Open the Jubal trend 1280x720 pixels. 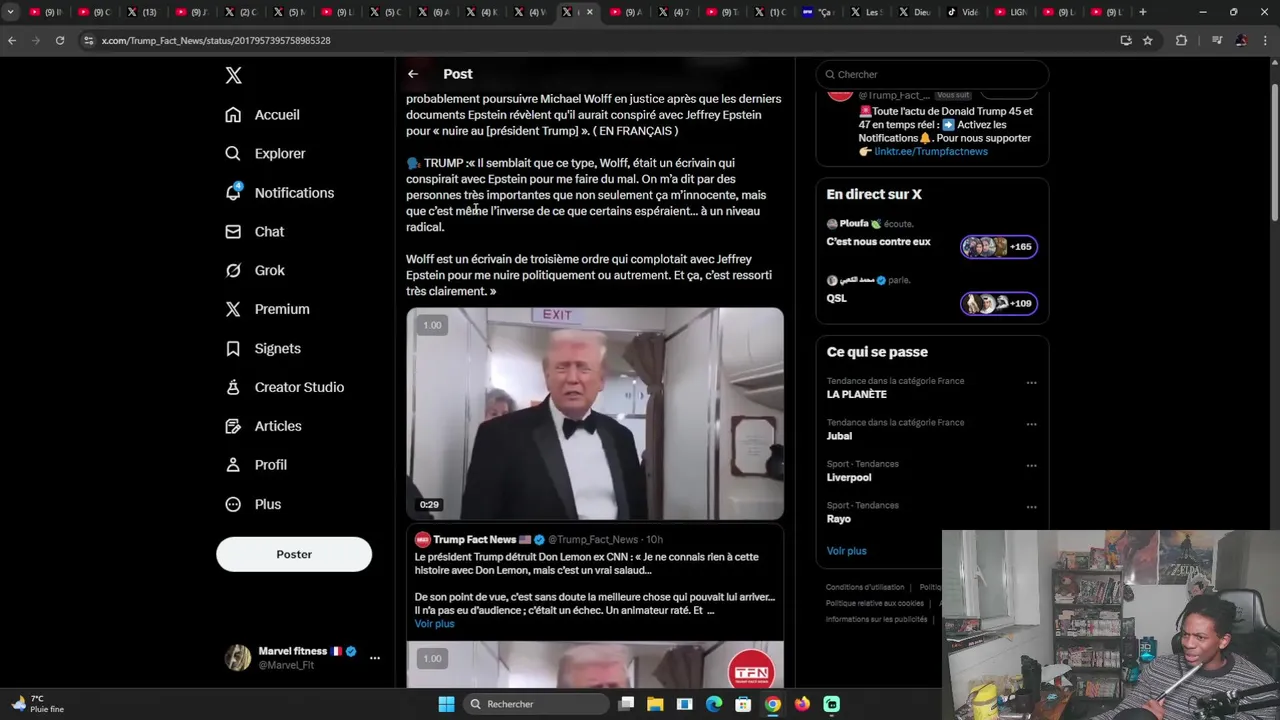pyautogui.click(x=839, y=436)
